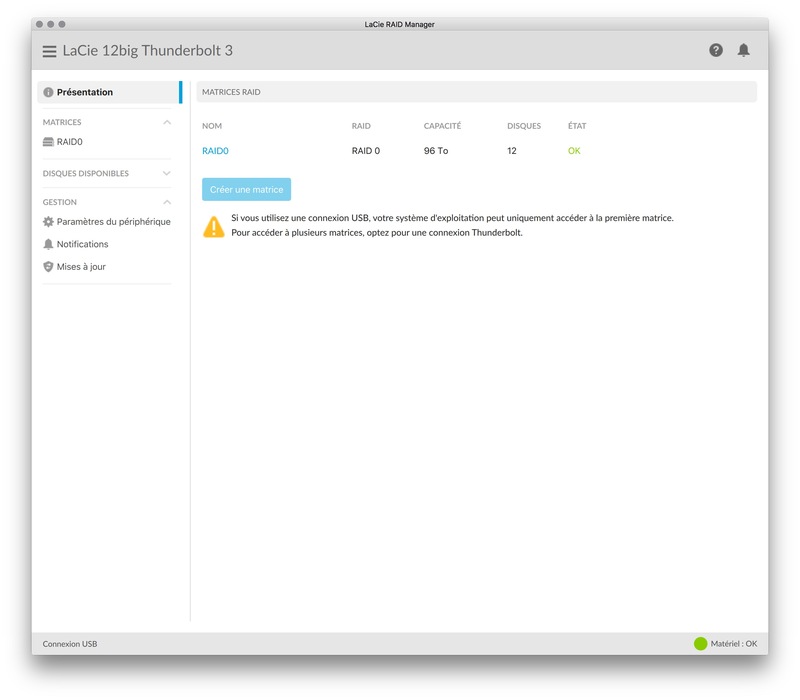Click the bell icon beside Notifications in sidebar
The image size is (800, 700).
(x=48, y=244)
